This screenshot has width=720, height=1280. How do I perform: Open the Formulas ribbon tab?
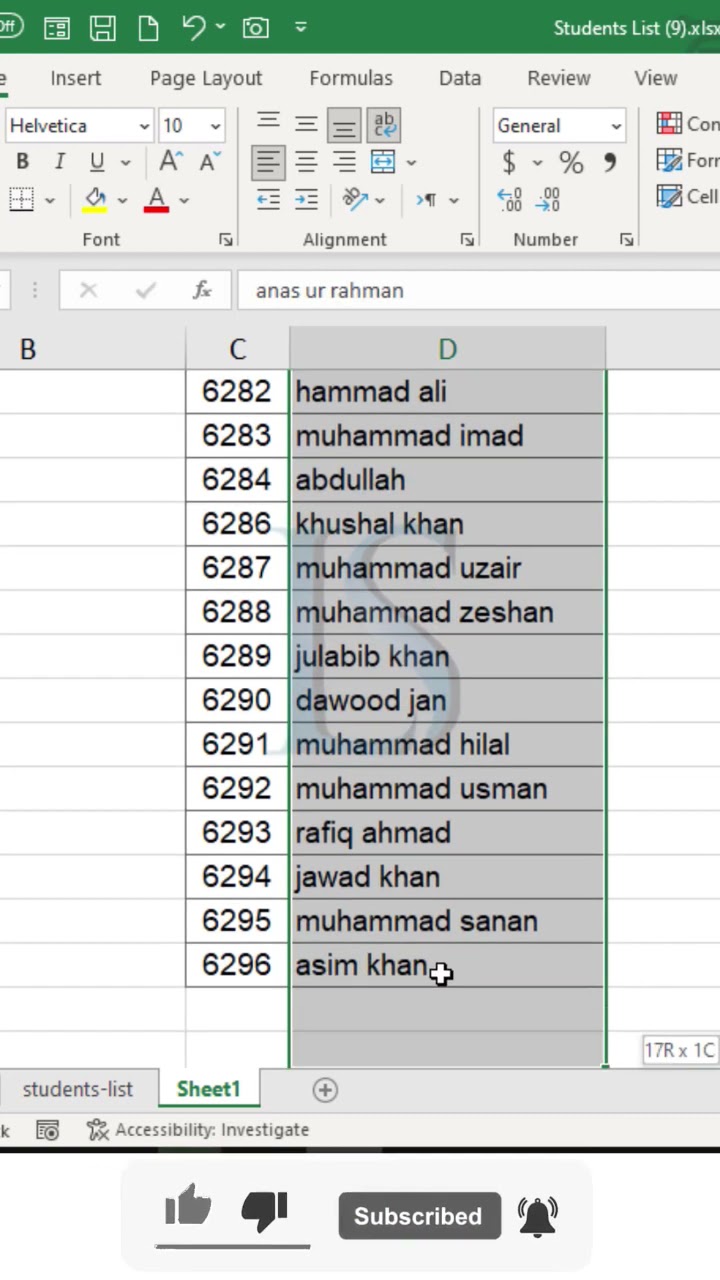tap(351, 78)
